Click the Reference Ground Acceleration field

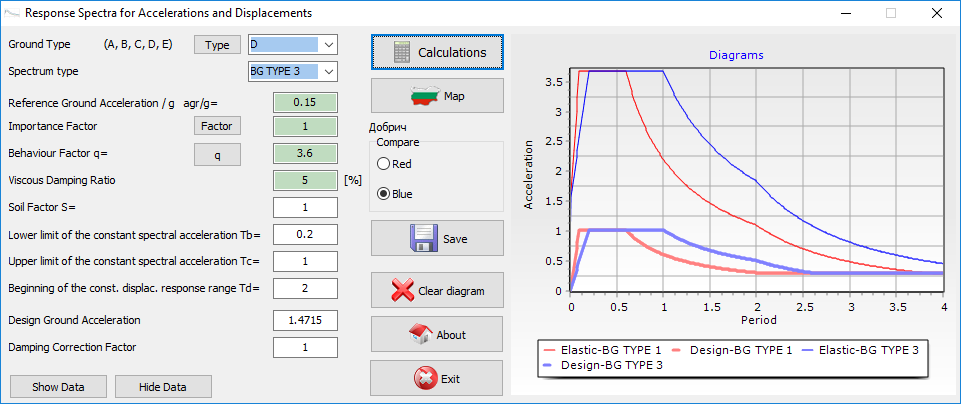(x=305, y=103)
